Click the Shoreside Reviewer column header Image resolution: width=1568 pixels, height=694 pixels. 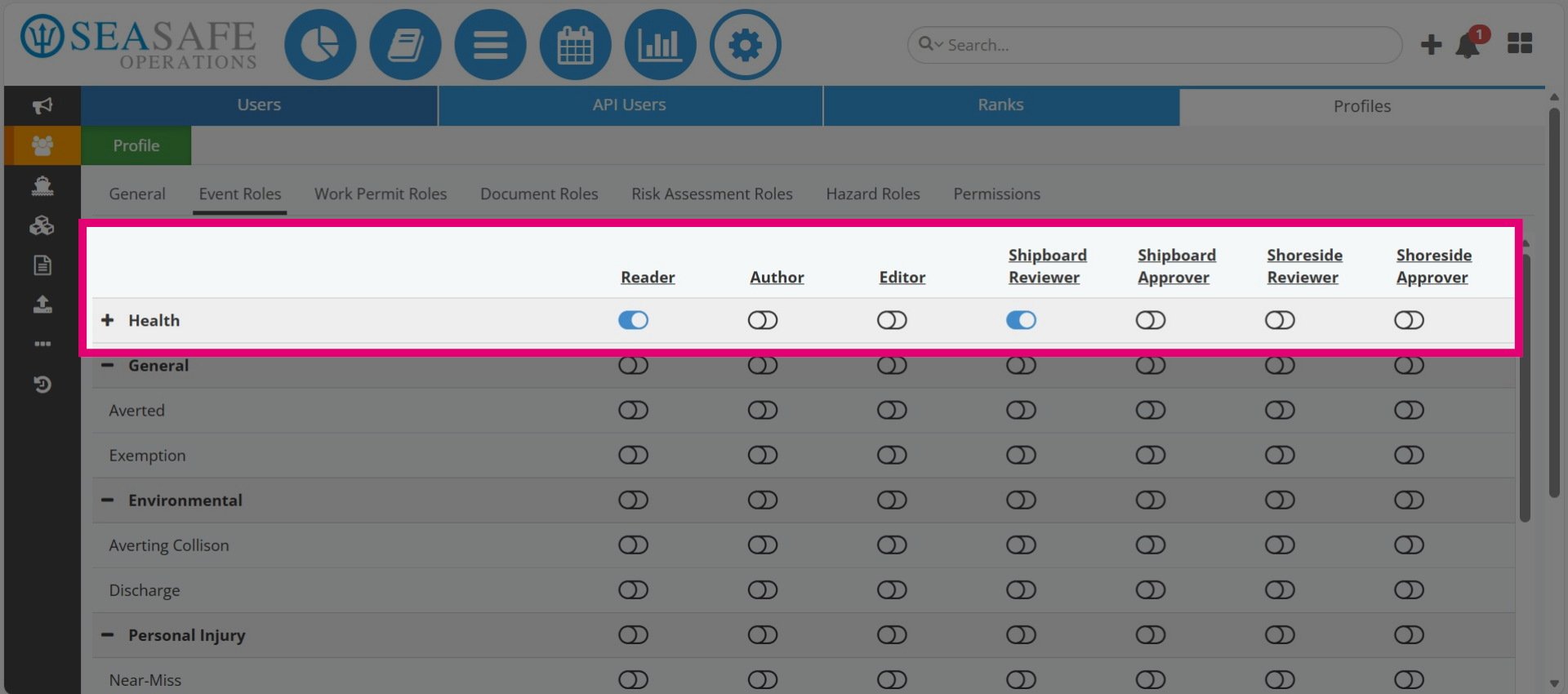pyautogui.click(x=1305, y=266)
